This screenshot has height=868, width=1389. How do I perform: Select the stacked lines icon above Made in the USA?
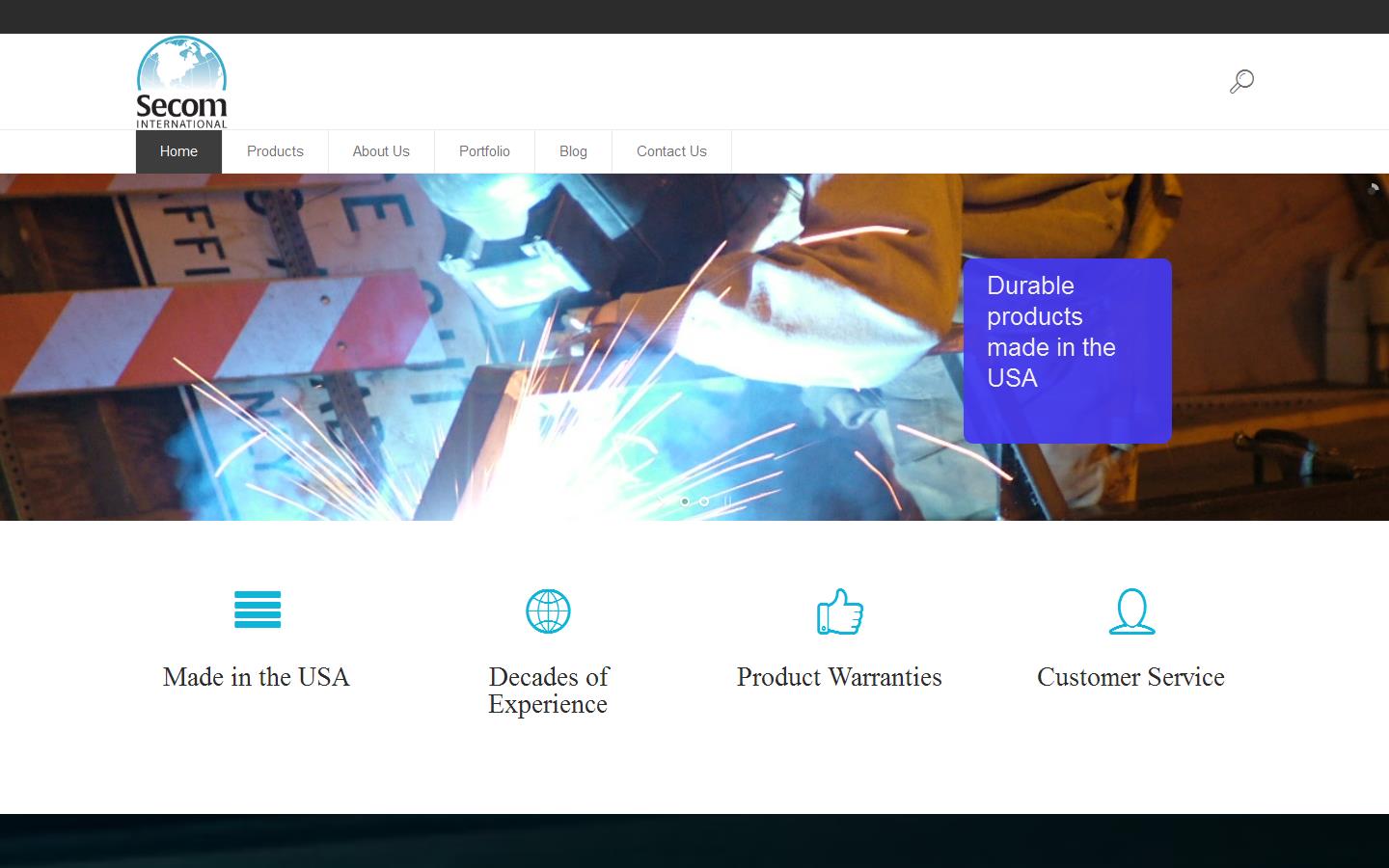click(x=257, y=610)
